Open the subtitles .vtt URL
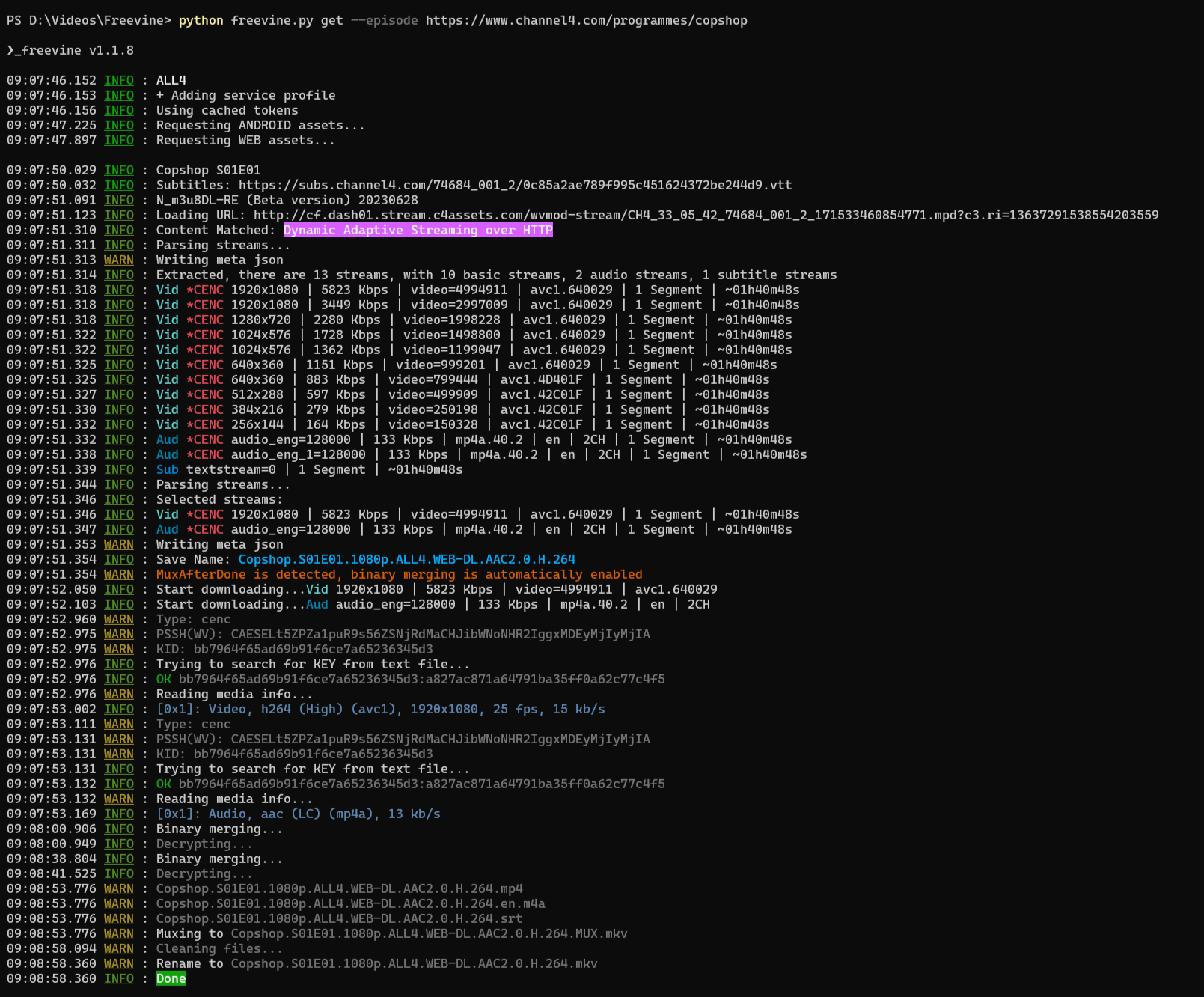 515,185
